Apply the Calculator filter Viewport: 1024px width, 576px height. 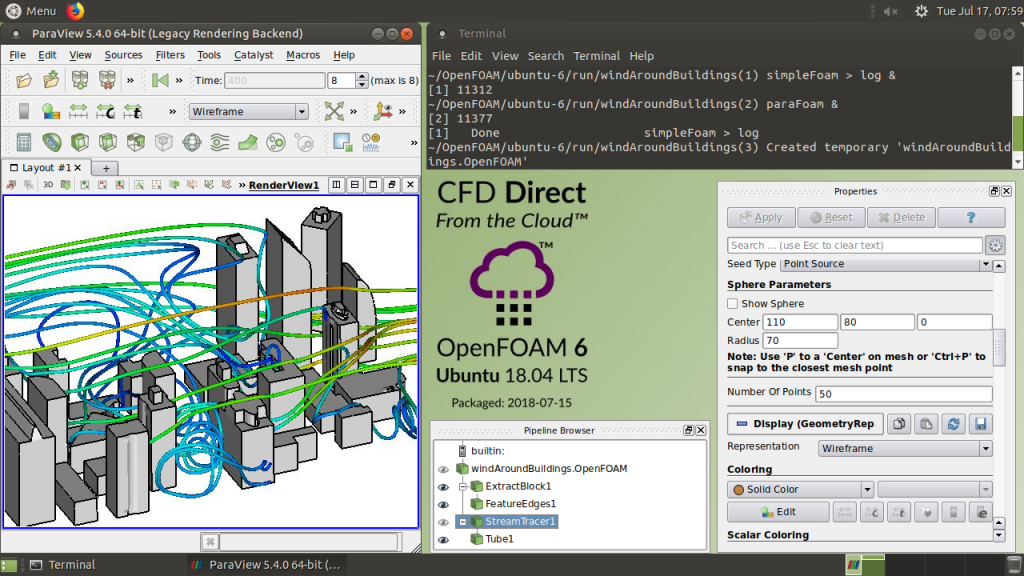pos(24,142)
